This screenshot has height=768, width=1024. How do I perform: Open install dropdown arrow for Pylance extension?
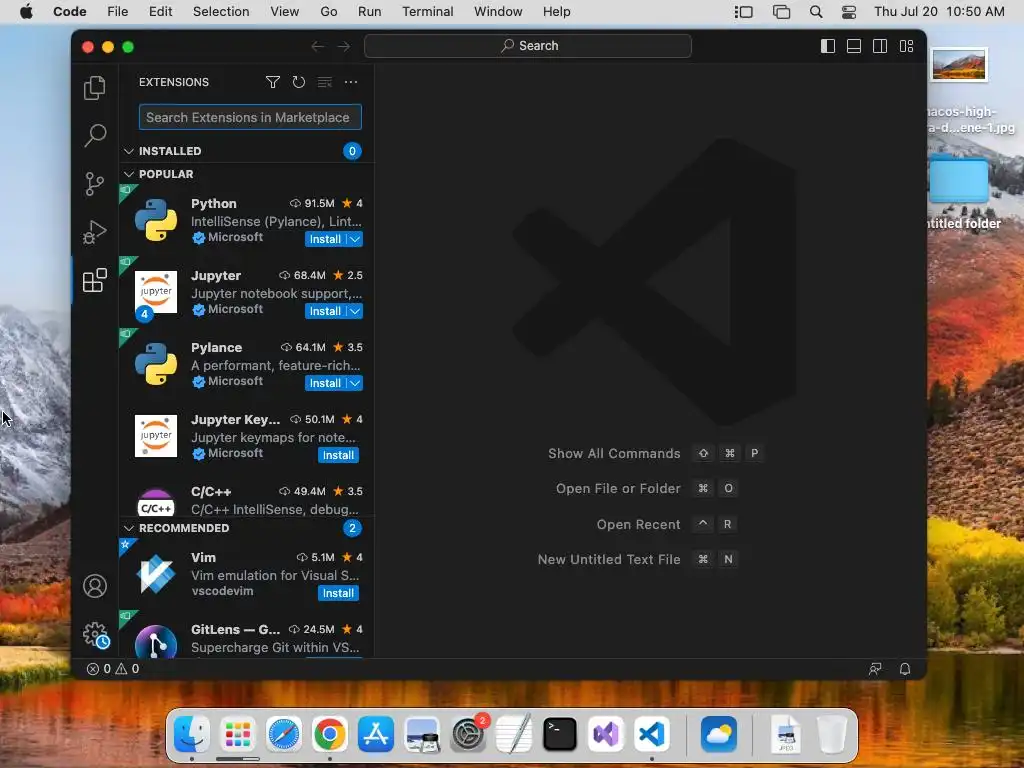pyautogui.click(x=355, y=383)
